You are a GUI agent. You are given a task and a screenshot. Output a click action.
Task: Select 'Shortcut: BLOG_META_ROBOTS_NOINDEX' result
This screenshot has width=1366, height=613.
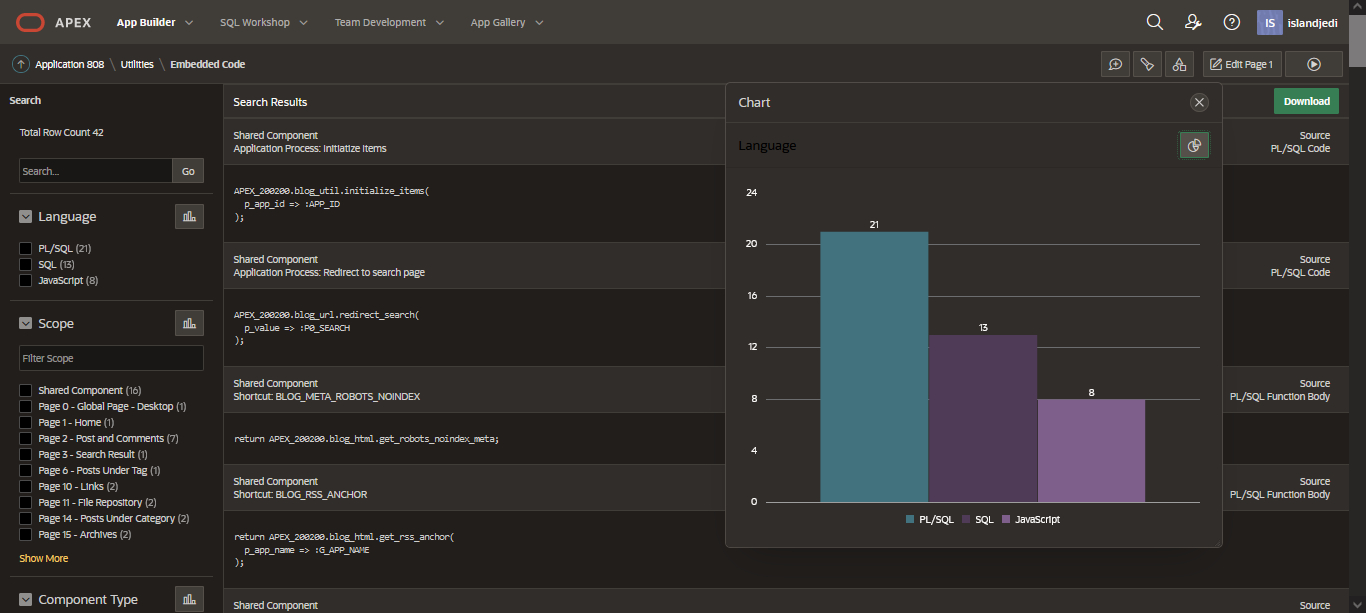click(327, 396)
